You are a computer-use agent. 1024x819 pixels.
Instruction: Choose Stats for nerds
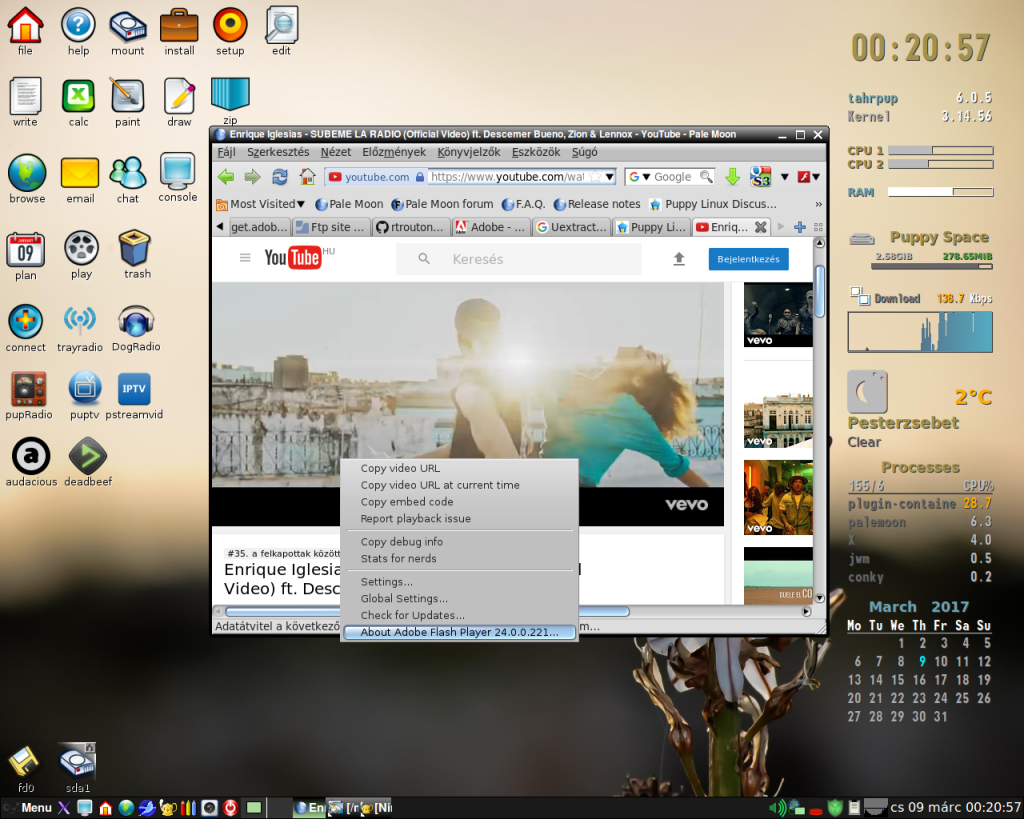398,558
